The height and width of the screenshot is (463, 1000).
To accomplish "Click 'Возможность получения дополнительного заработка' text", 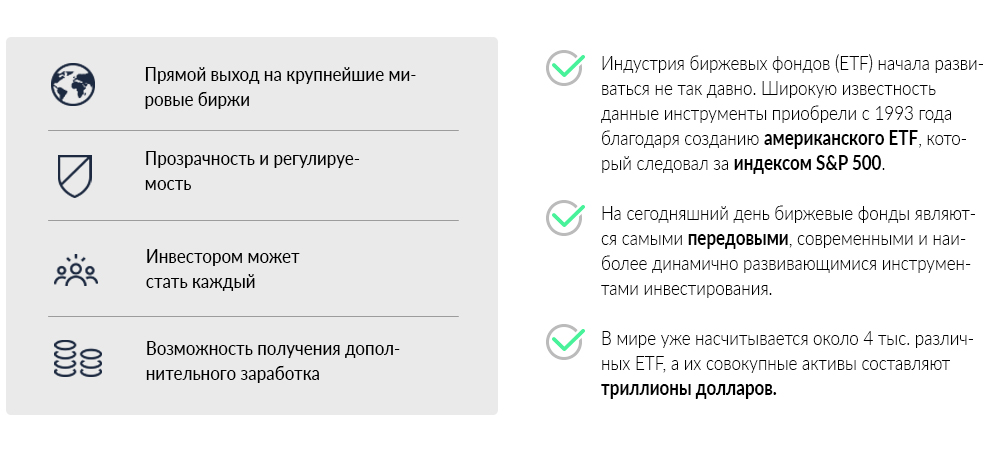I will point(273,361).
